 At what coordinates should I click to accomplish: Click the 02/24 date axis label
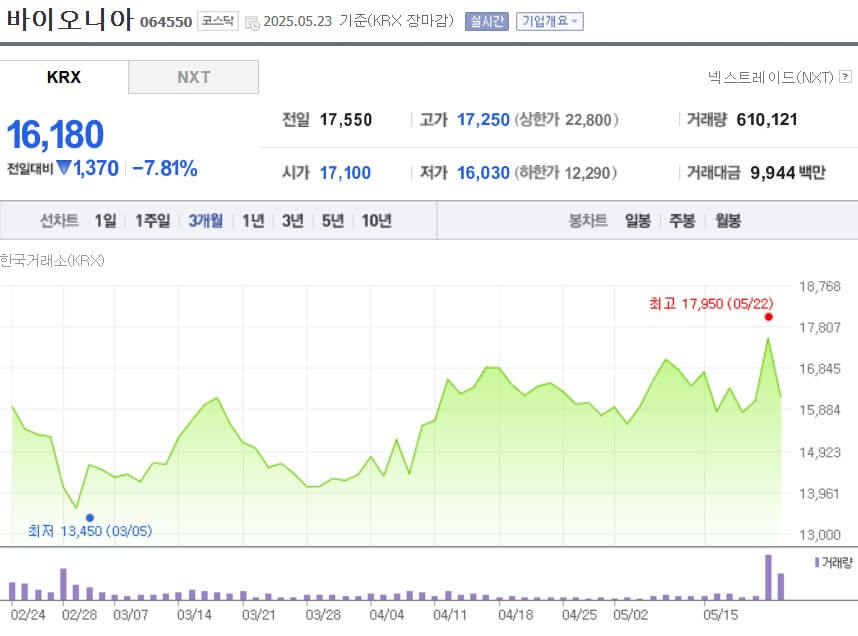tap(28, 615)
